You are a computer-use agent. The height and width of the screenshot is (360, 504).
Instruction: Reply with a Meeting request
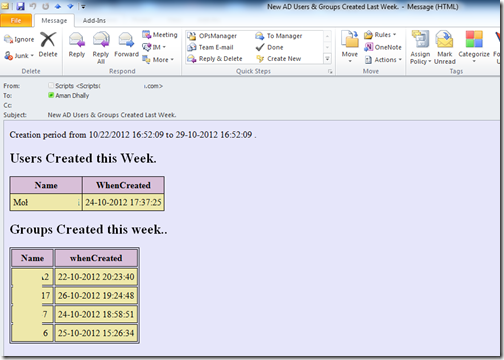tap(160, 35)
